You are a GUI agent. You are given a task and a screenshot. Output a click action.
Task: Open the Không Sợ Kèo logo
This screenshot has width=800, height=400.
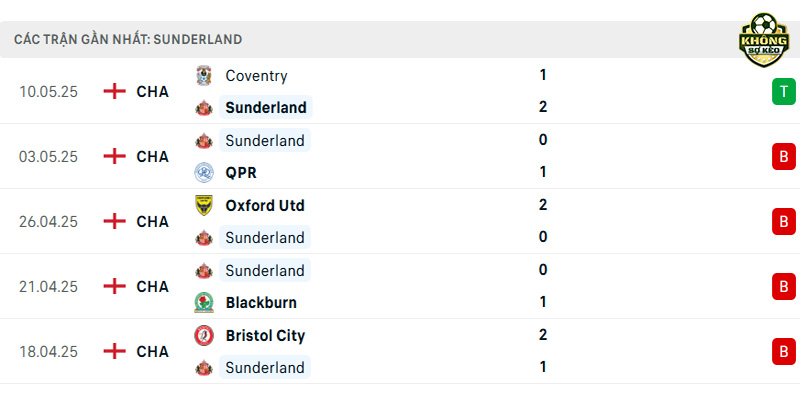[764, 40]
